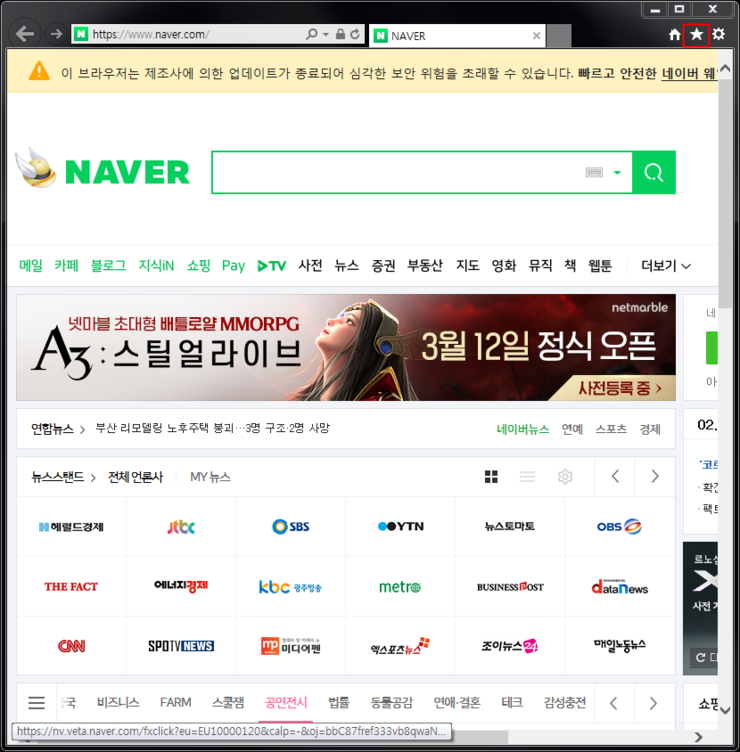This screenshot has height=752, width=740.
Task: Open the address bar autocomplete dropdown arrow
Action: (326, 35)
